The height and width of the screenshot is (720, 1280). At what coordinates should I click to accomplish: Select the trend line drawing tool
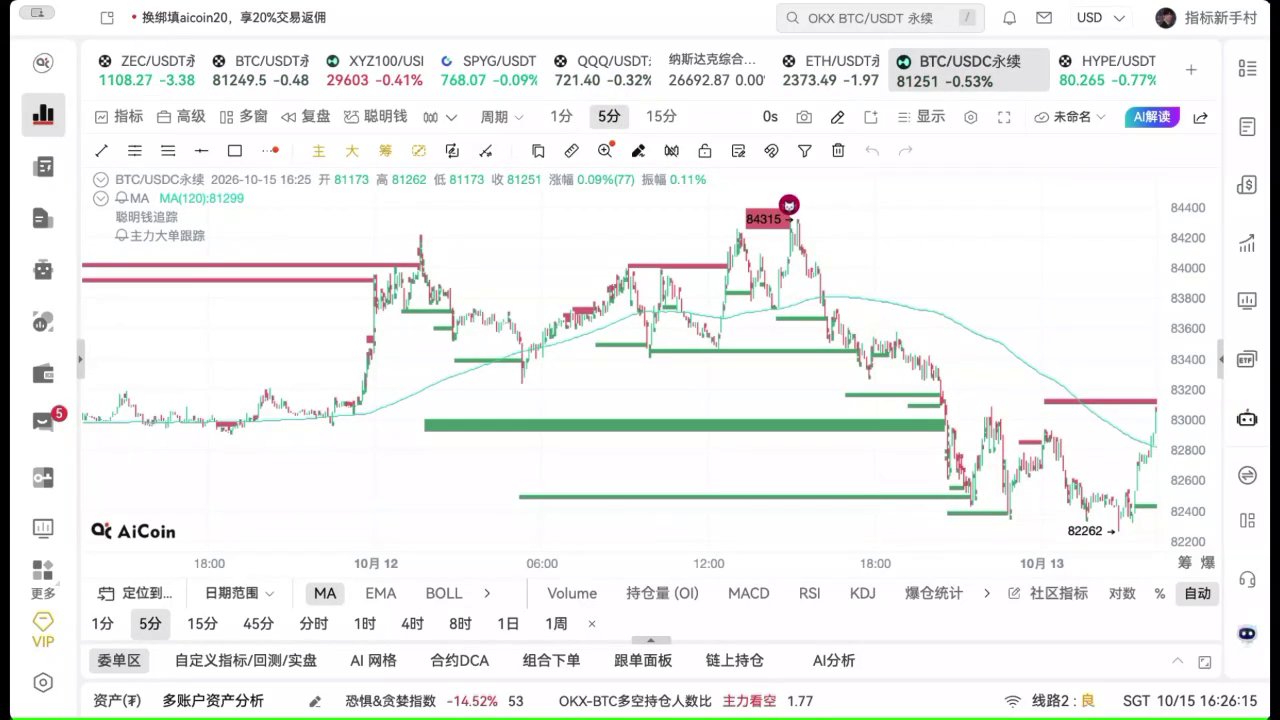point(101,151)
